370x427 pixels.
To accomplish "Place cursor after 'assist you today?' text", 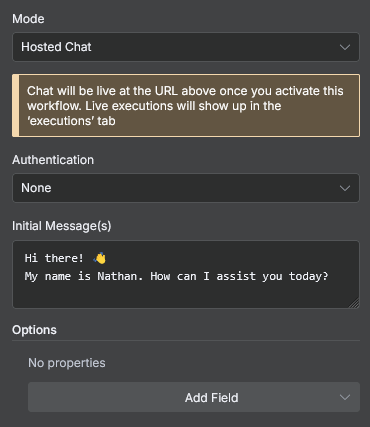I will point(329,276).
